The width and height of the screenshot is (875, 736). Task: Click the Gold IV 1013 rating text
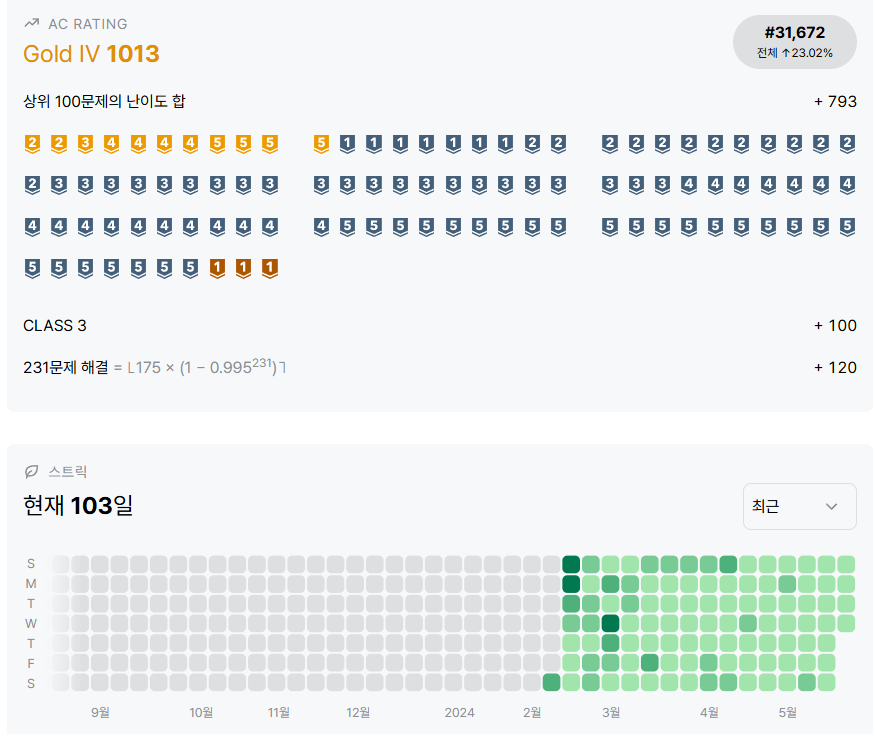pos(91,54)
